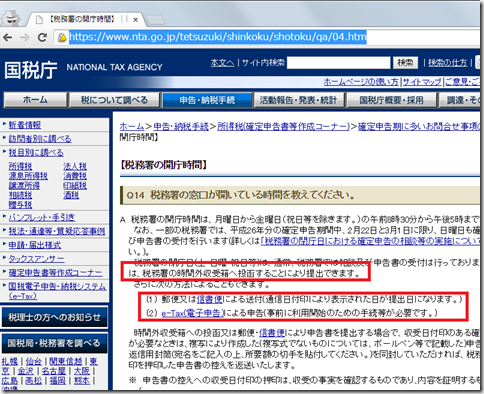Viewport: 484px width, 394px height.
Task: Open the 相続税 sidebar link
Action: pyautogui.click(x=20, y=195)
